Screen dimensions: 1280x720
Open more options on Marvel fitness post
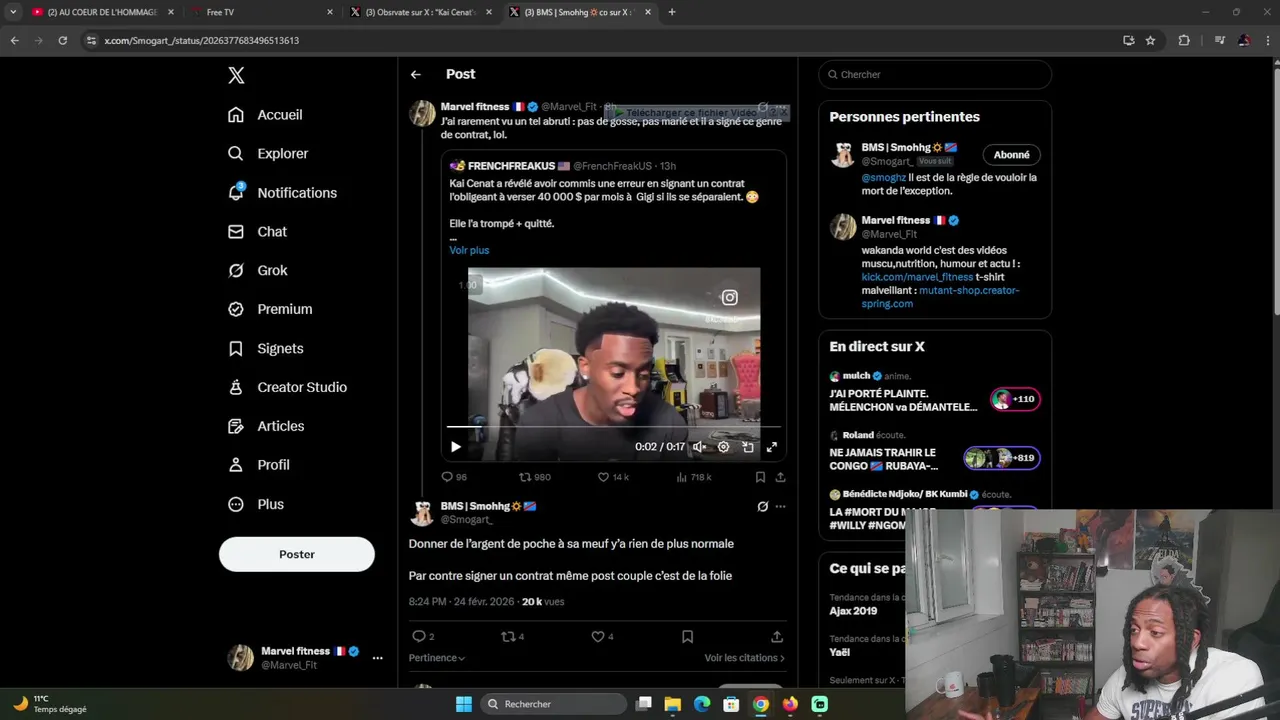click(781, 107)
